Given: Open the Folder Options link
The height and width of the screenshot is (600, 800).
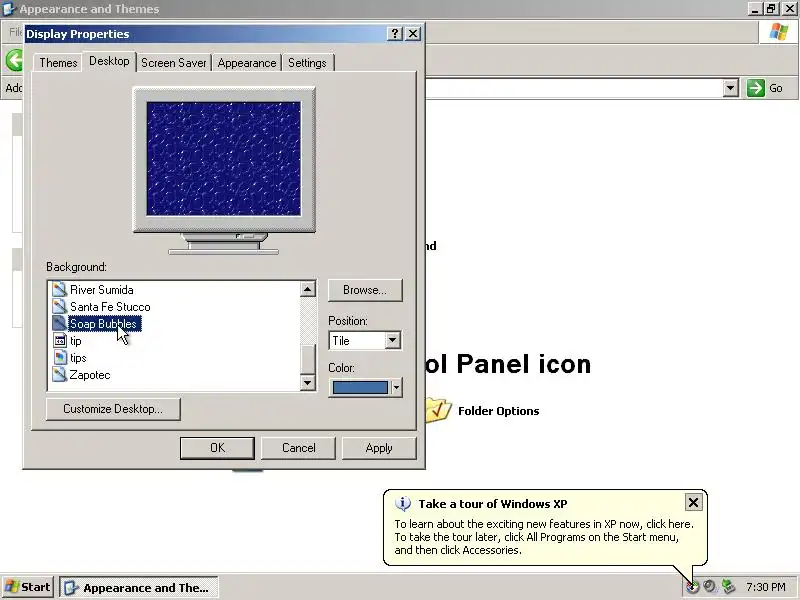Looking at the screenshot, I should click(x=498, y=411).
